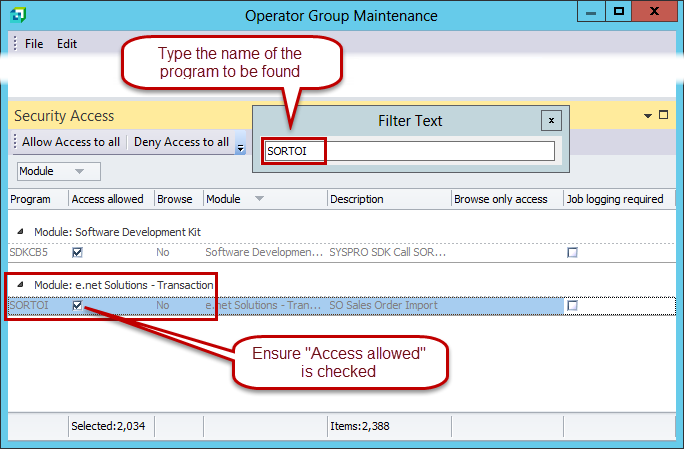
Task: Enable Job logging required for SORTOI
Action: [572, 305]
